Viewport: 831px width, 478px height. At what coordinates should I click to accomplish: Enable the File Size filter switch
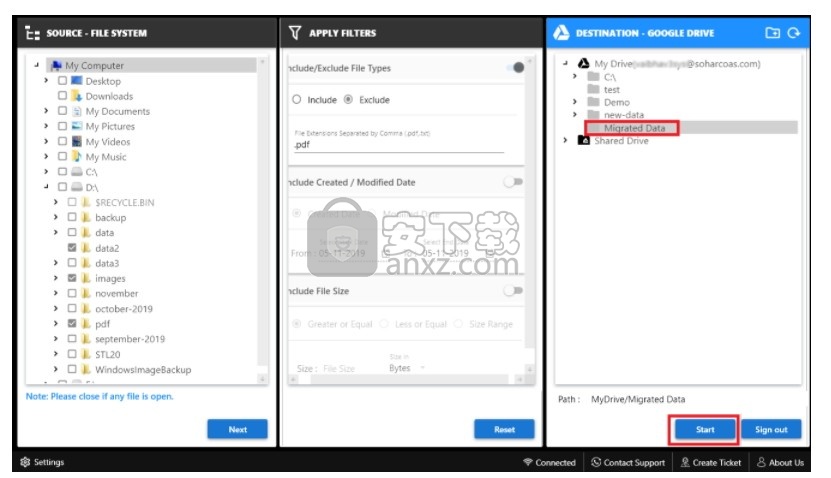tap(513, 290)
